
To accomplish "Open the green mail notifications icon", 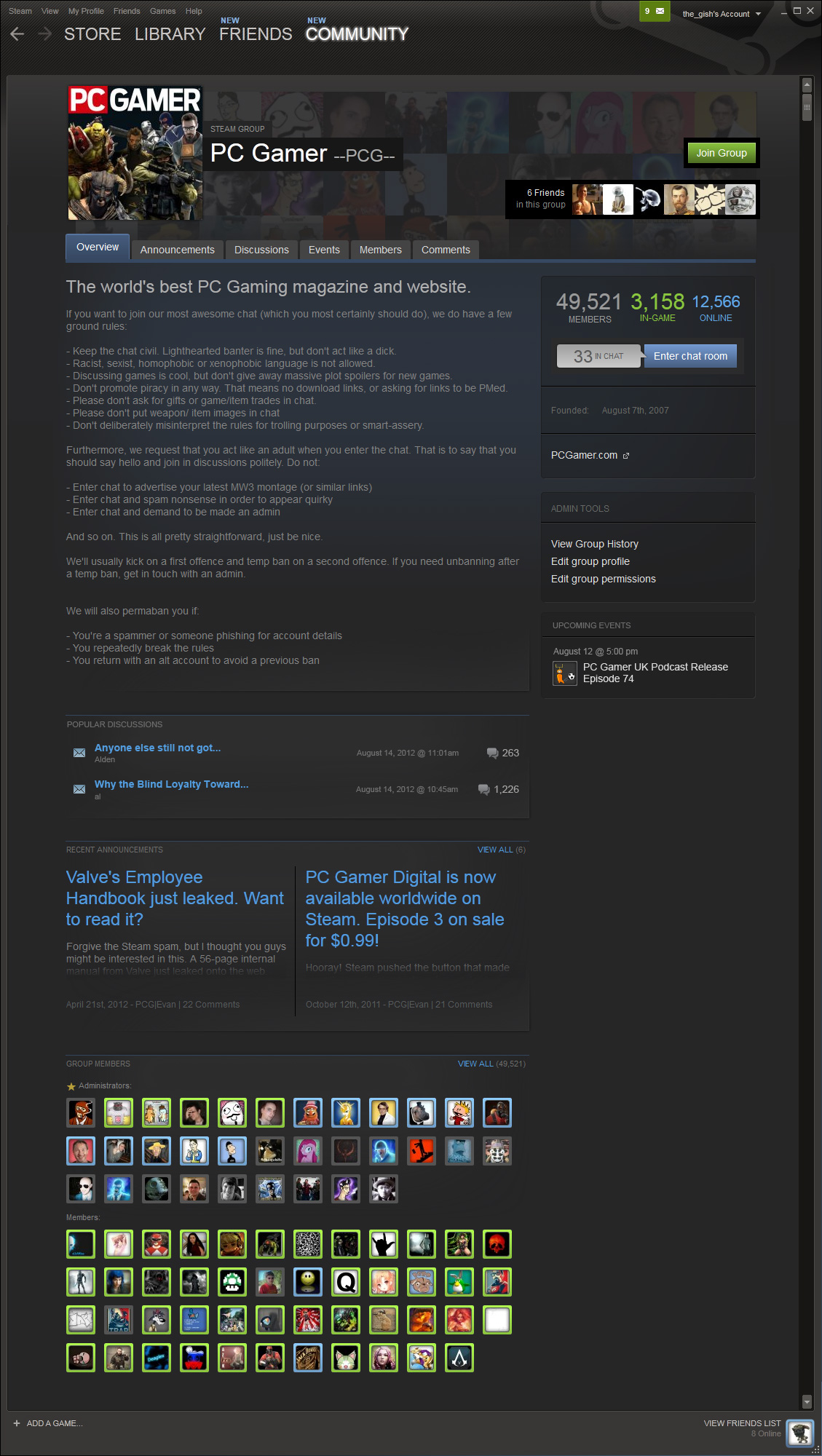I will pyautogui.click(x=655, y=12).
